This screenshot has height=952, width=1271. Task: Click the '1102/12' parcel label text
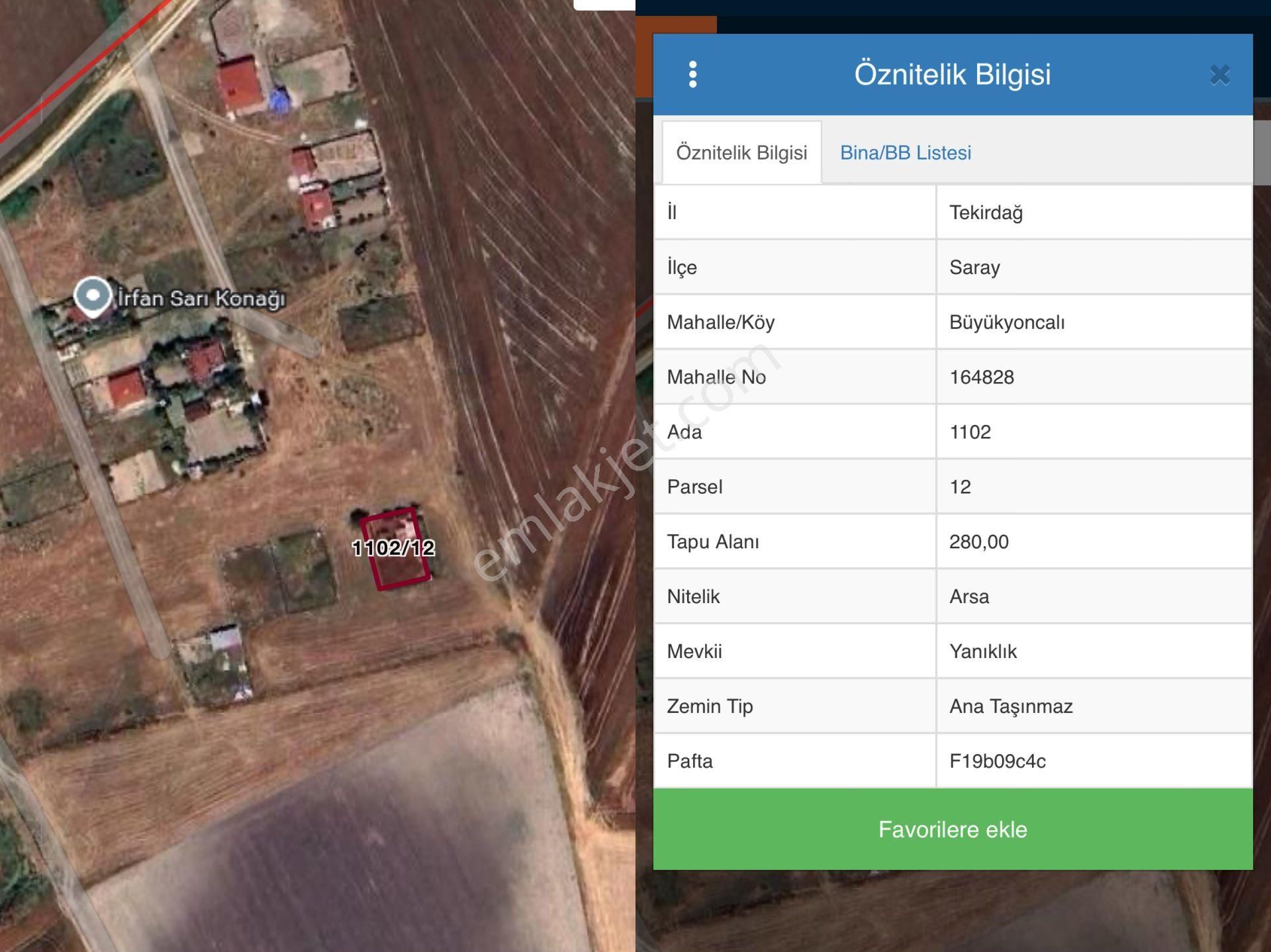tap(393, 548)
